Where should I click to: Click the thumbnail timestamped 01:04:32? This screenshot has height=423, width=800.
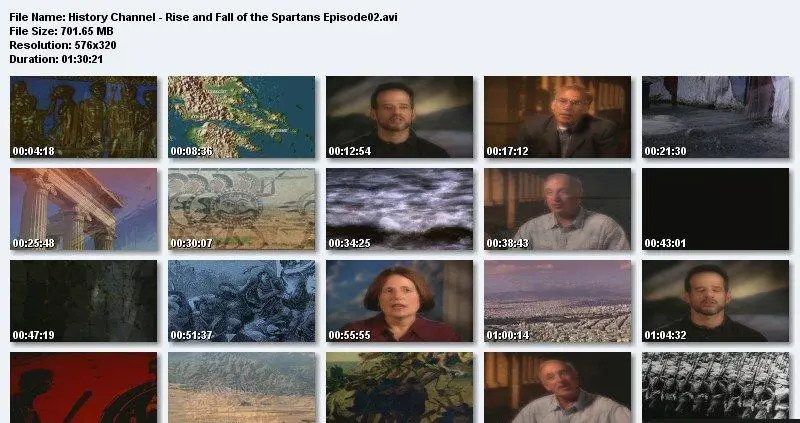[716, 301]
